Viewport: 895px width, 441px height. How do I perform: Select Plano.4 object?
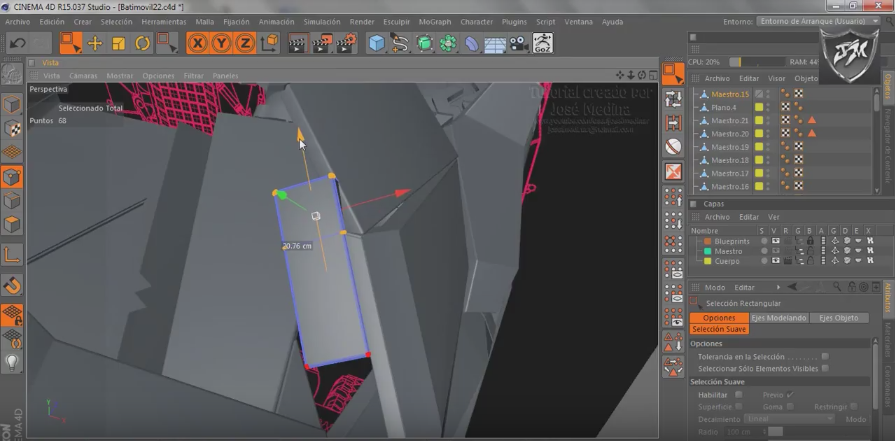pos(724,107)
